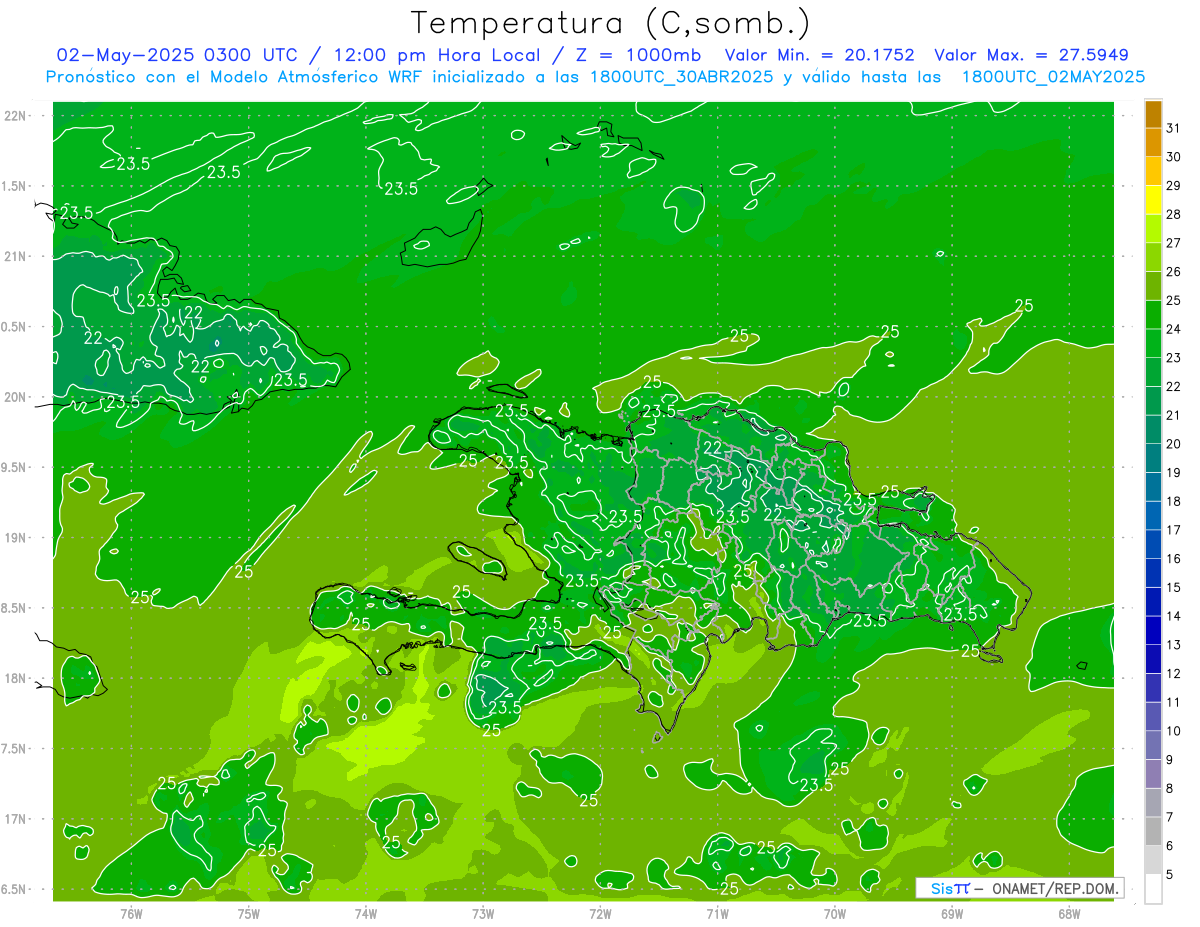This screenshot has width=1200, height=927.
Task: Click the 69W longitude axis label
Action: pyautogui.click(x=952, y=914)
